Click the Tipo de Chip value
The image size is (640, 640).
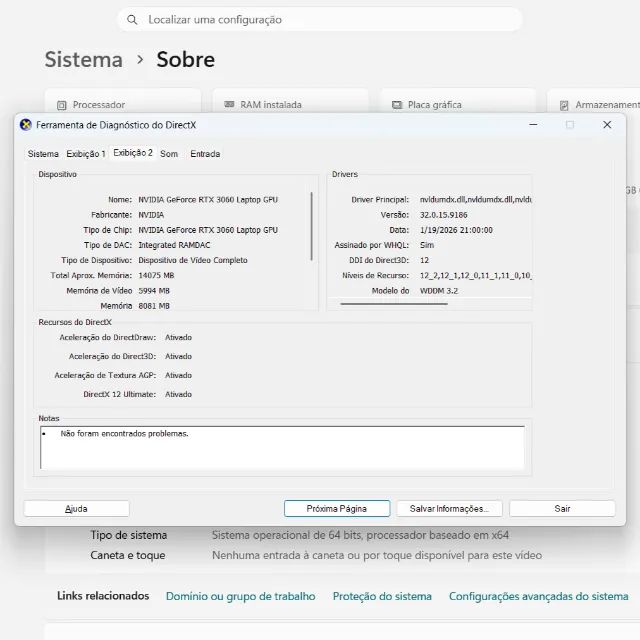click(x=208, y=230)
